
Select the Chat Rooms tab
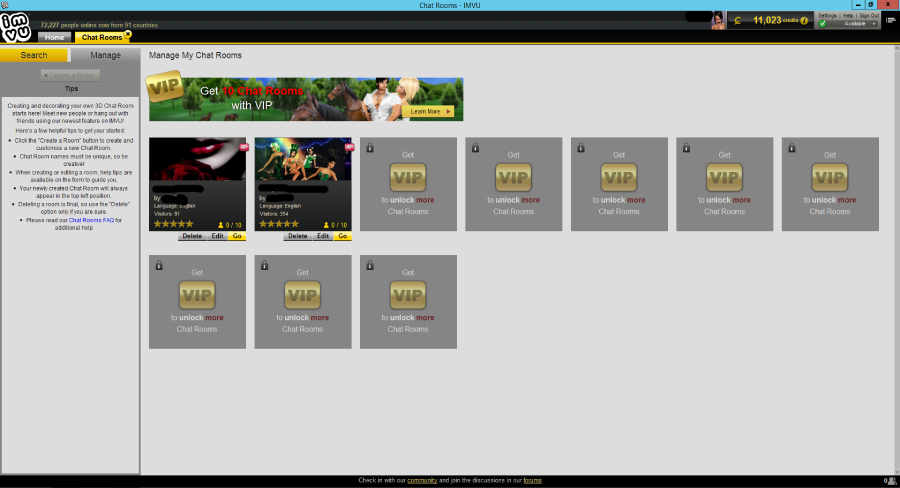102,37
